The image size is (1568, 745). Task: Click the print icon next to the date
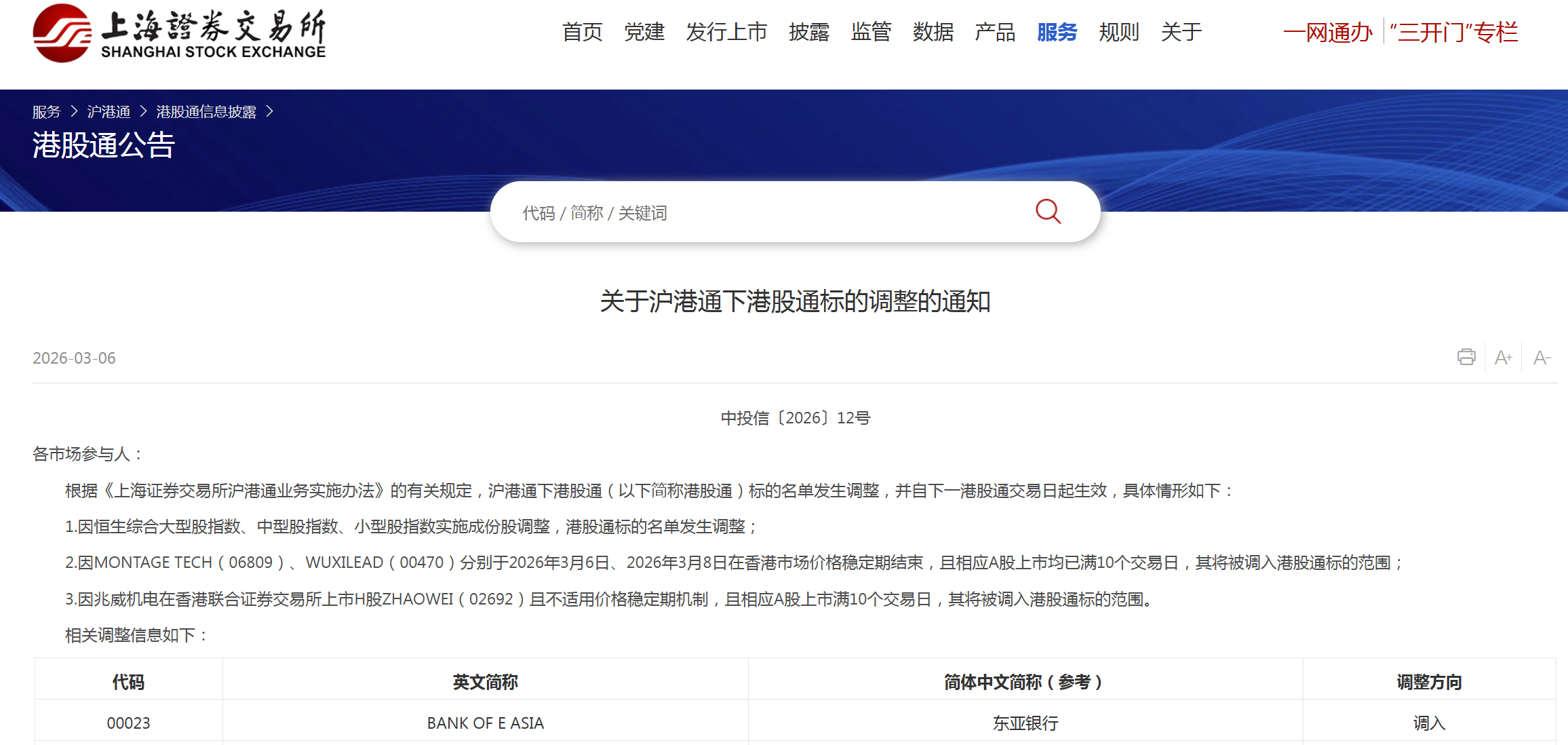click(1466, 357)
